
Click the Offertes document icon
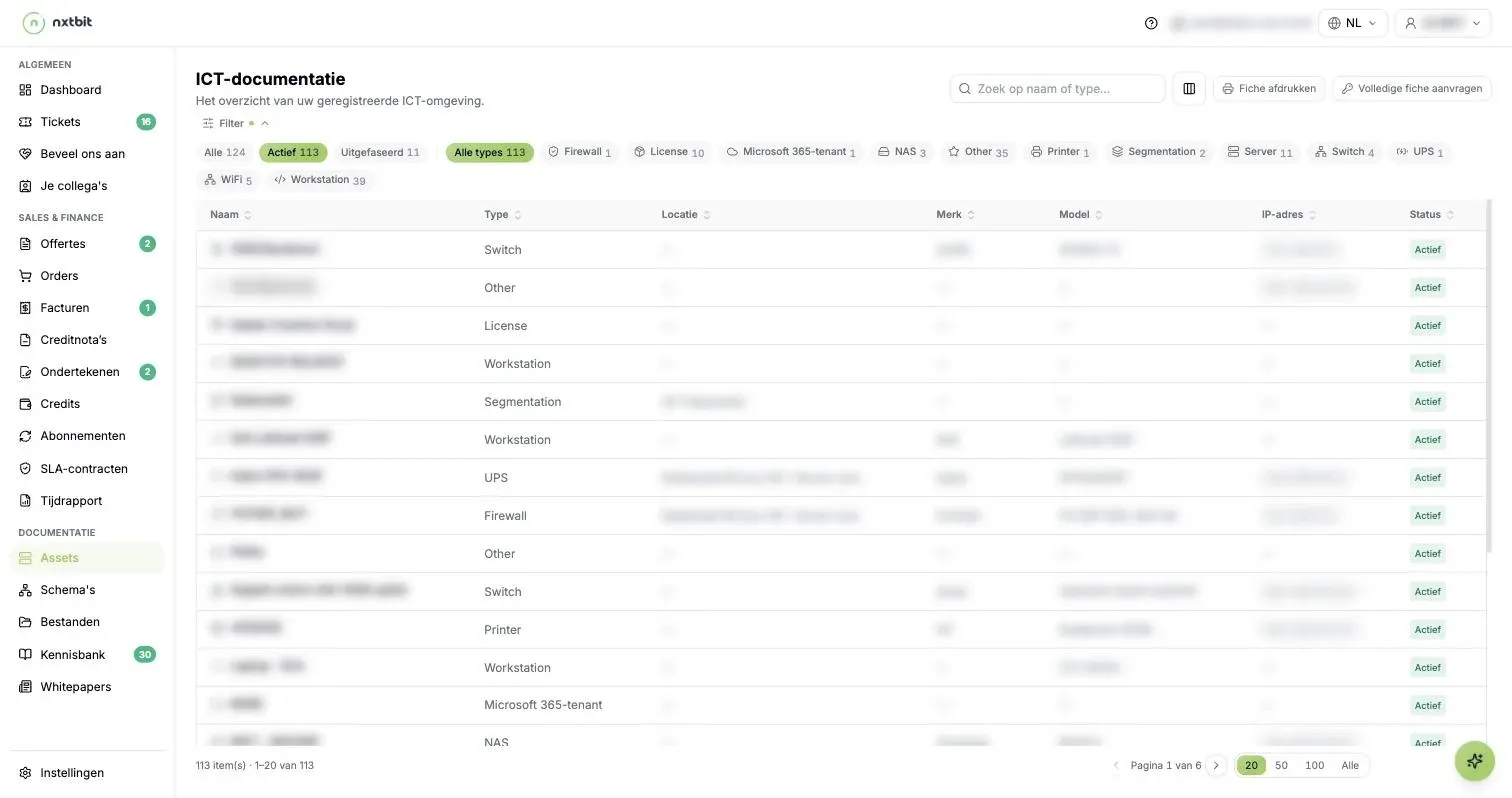pyautogui.click(x=26, y=244)
